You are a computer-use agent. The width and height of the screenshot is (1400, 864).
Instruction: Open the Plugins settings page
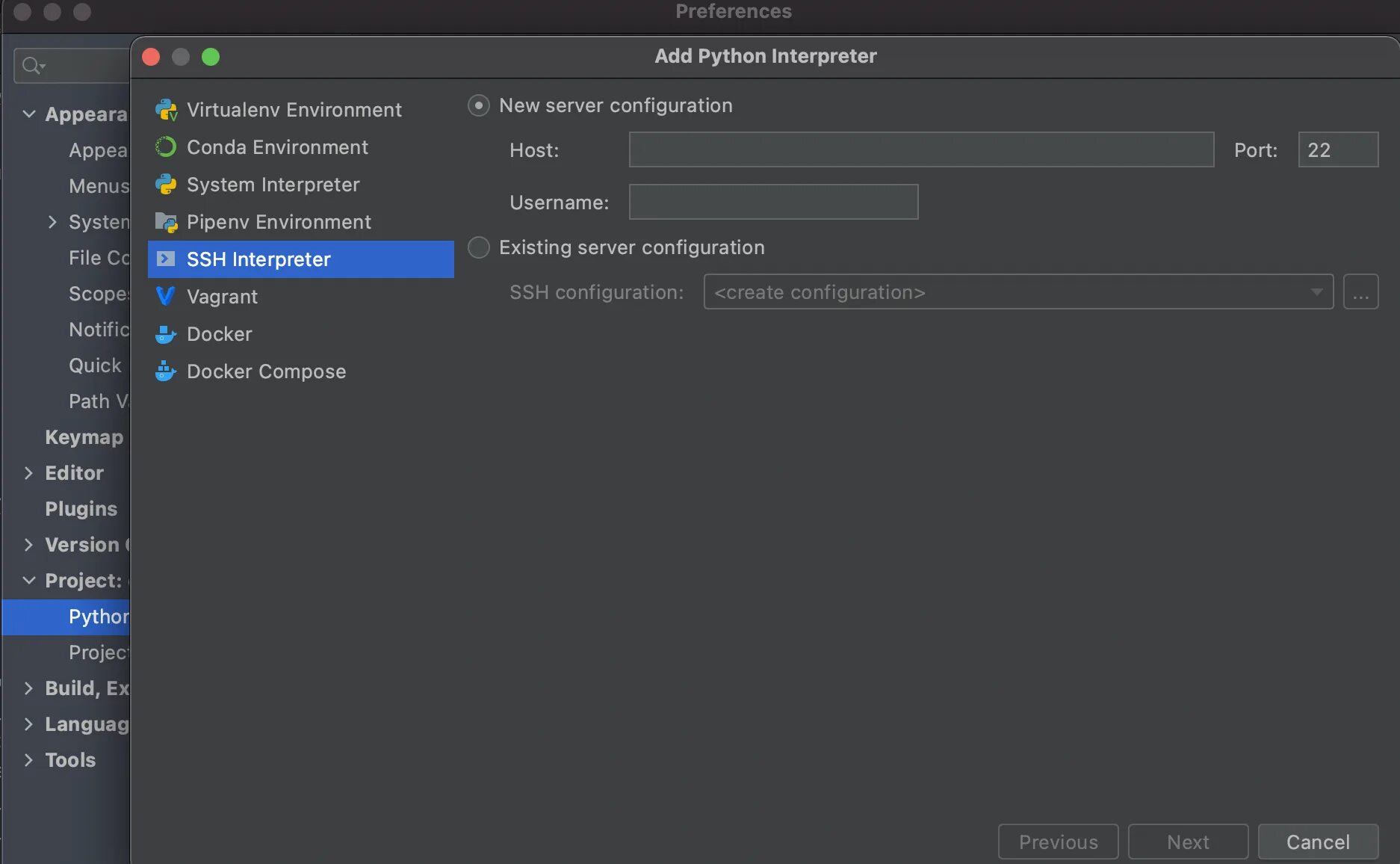[81, 509]
